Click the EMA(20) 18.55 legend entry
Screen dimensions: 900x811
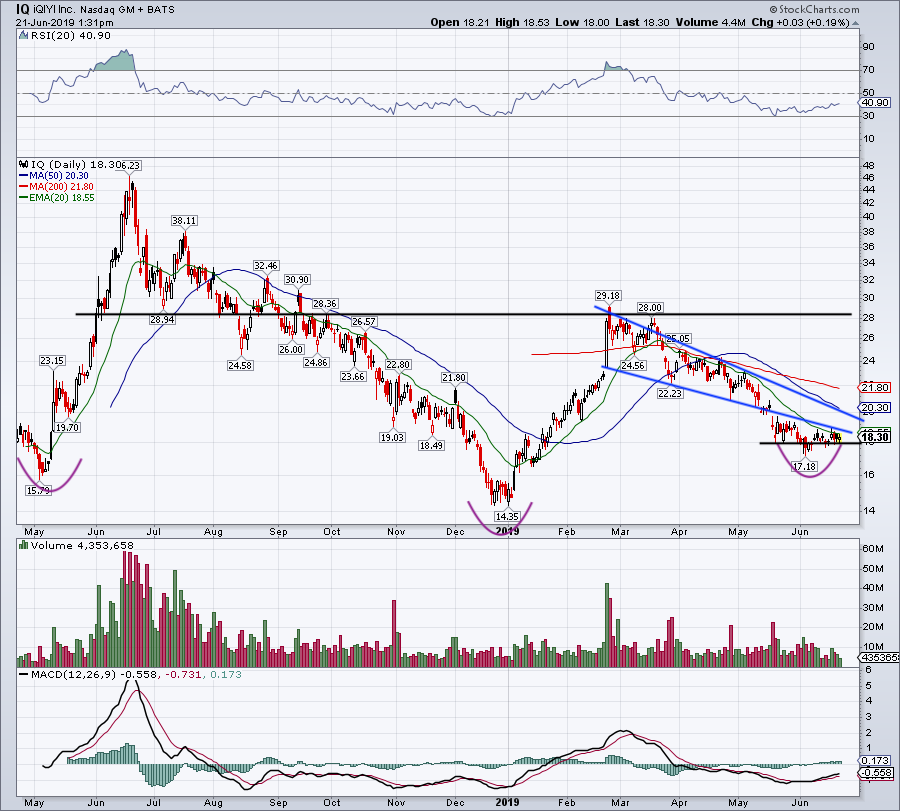point(57,197)
